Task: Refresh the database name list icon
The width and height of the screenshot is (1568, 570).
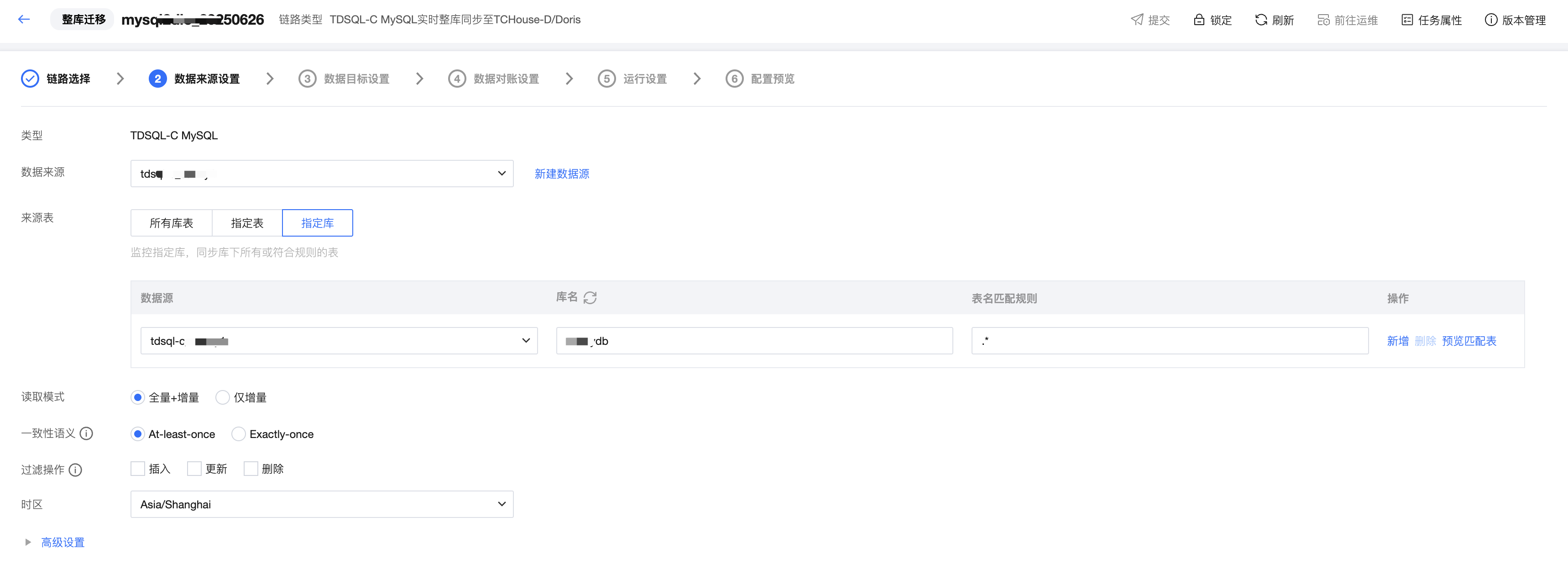Action: click(590, 298)
